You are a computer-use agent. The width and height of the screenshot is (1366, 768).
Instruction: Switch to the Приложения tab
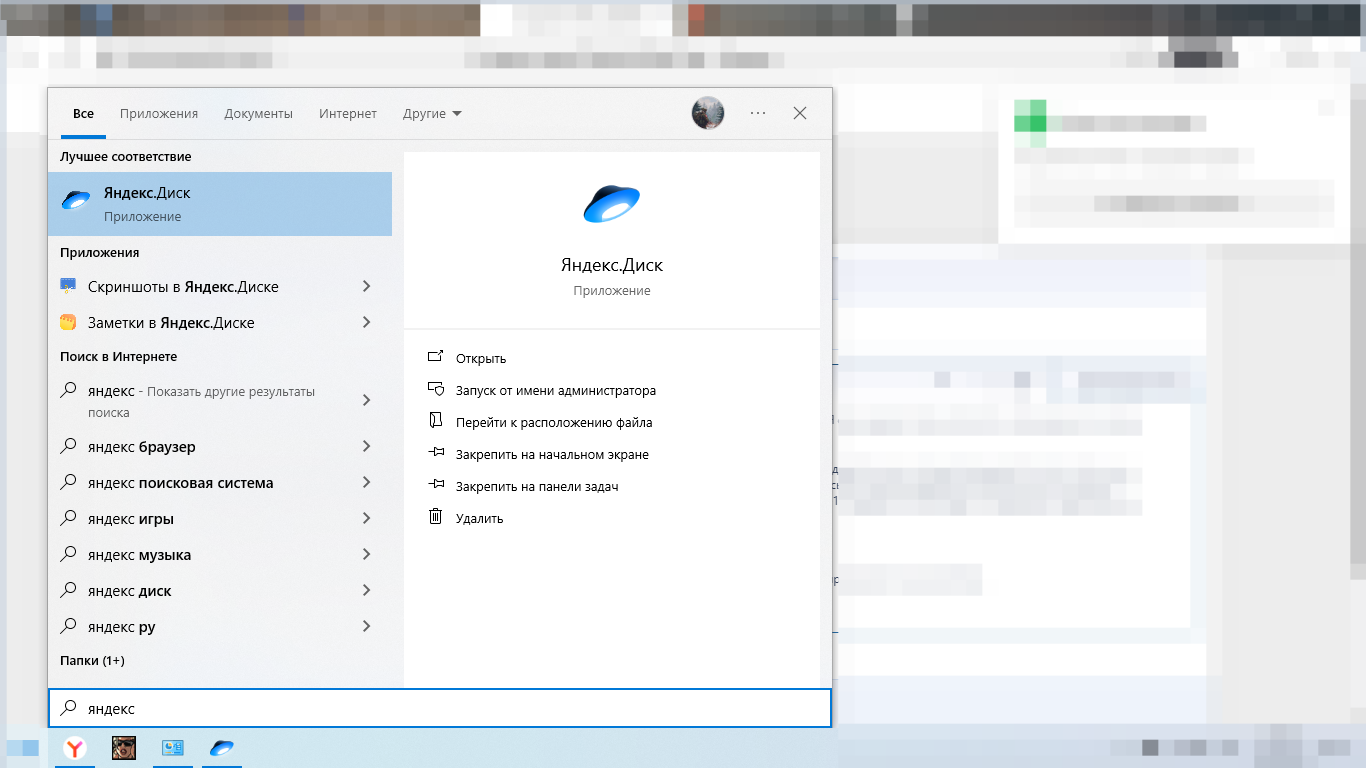159,114
